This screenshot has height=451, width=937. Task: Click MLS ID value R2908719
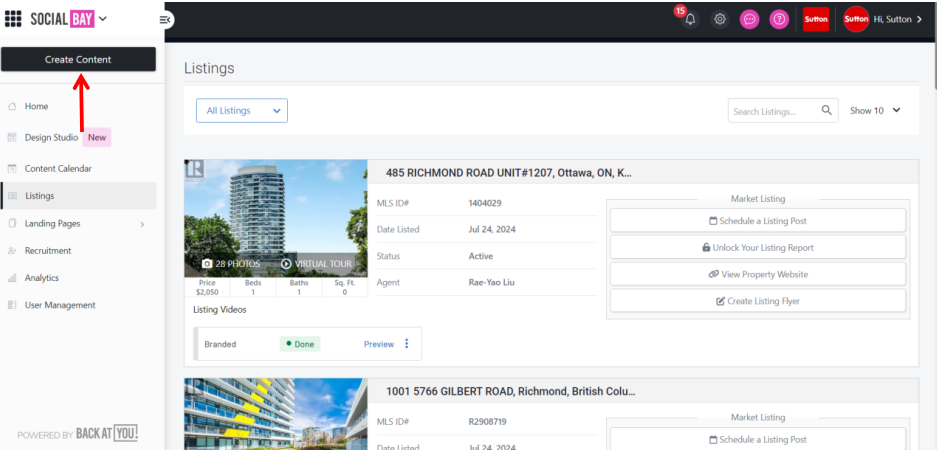(x=487, y=422)
